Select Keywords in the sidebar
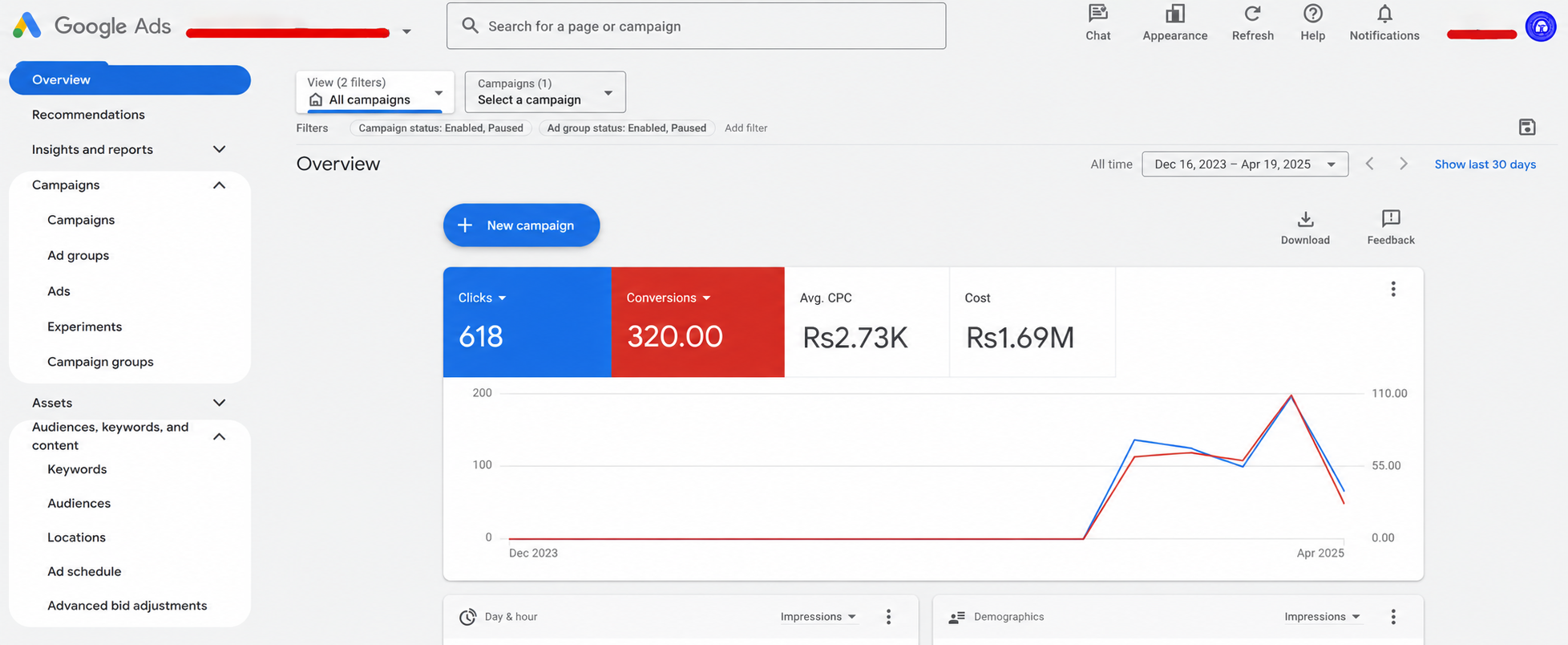1568x645 pixels. (x=77, y=469)
